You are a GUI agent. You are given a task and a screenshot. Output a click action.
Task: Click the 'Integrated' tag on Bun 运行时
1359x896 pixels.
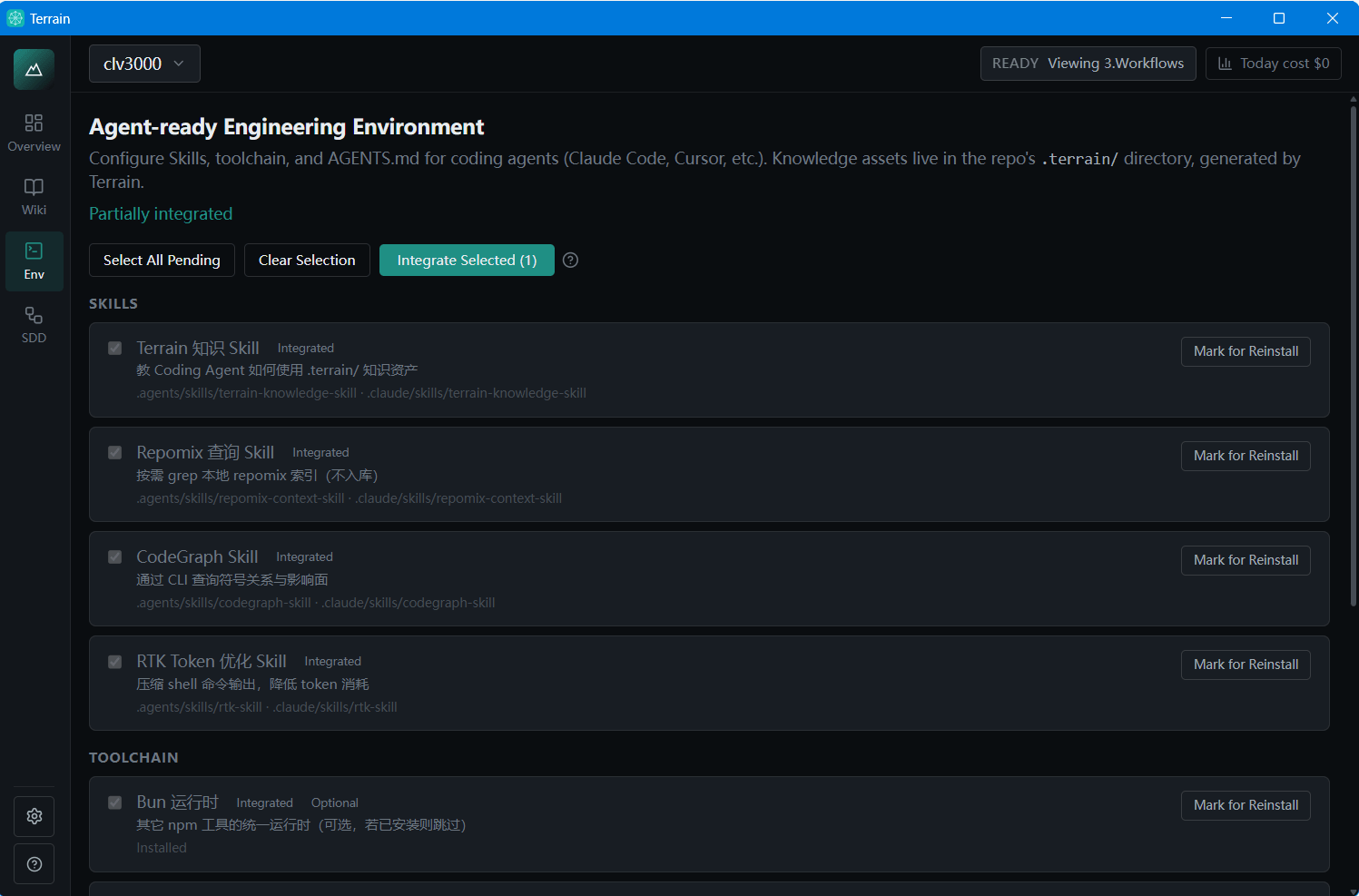264,802
